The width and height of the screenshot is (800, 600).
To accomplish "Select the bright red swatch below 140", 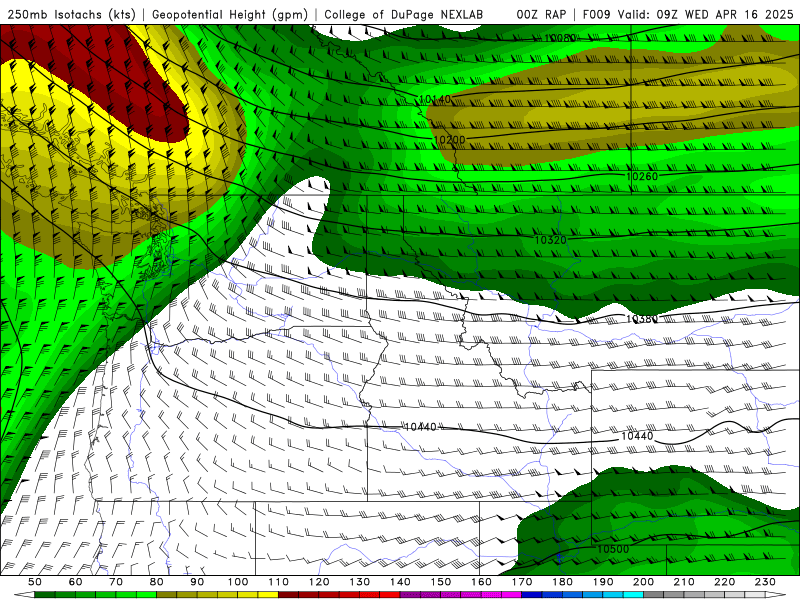I will 390,595.
